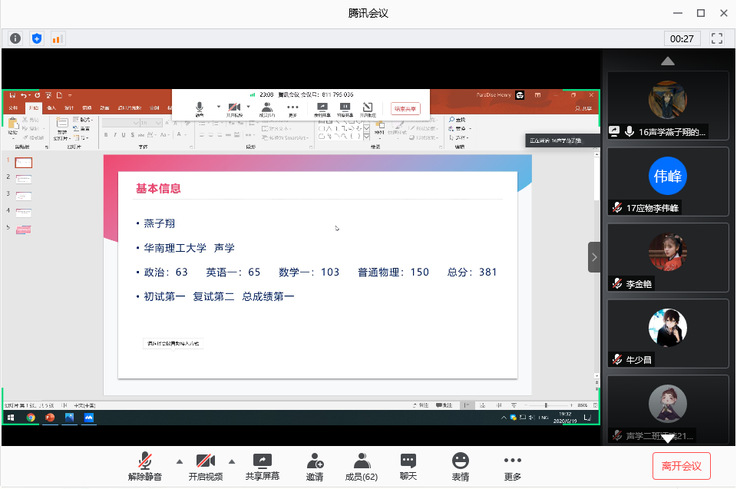Expand audio options arrow beside 解除静音
Screen dimensions: 736x489
tap(180, 462)
